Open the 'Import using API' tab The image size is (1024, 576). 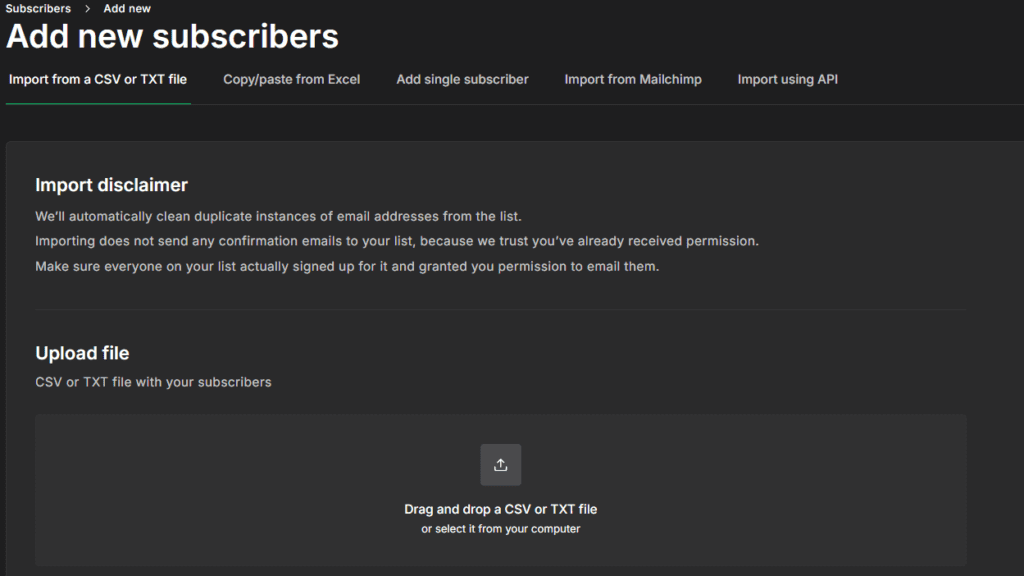click(x=788, y=79)
